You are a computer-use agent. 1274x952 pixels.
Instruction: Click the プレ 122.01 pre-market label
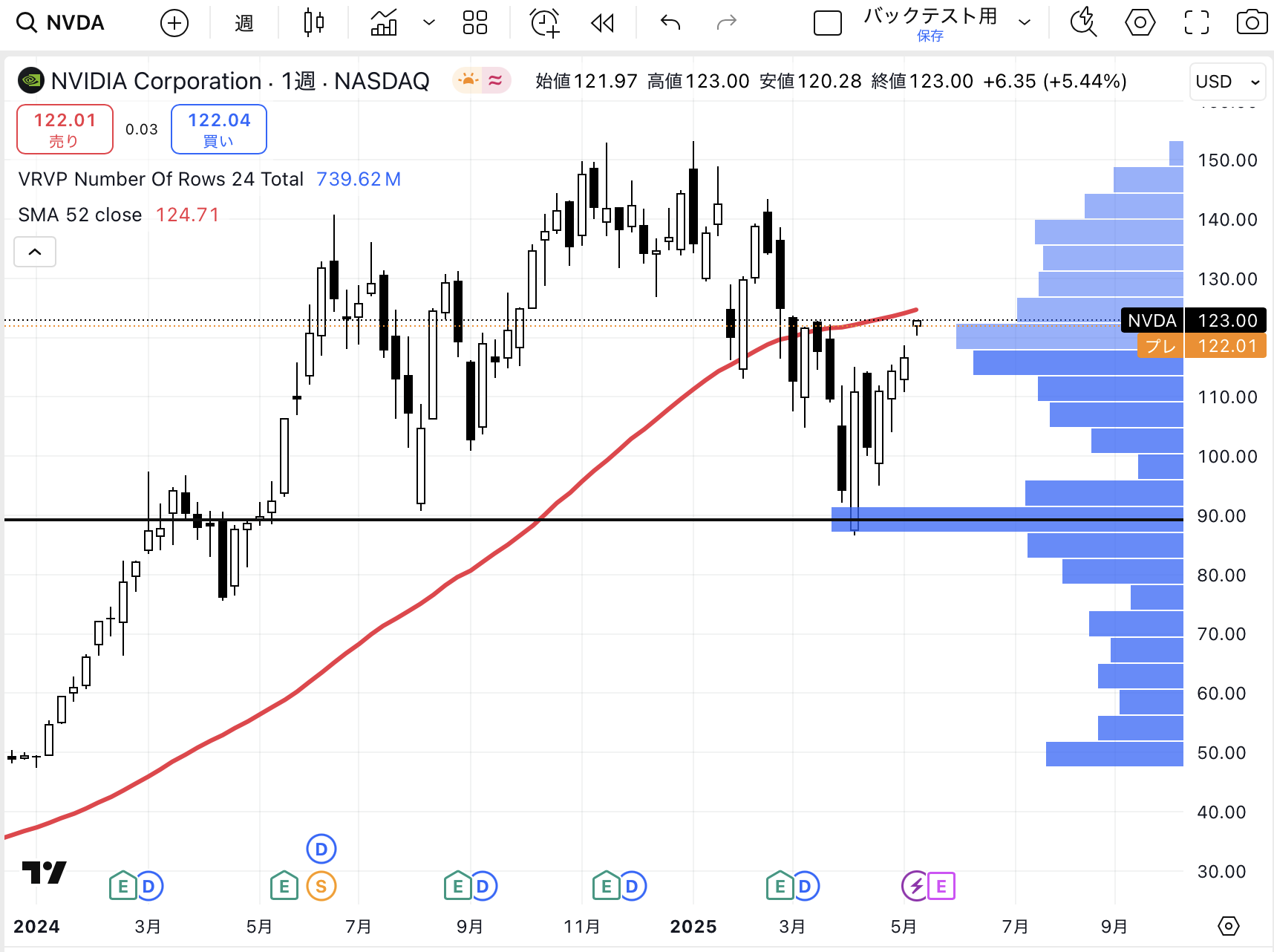point(1201,345)
